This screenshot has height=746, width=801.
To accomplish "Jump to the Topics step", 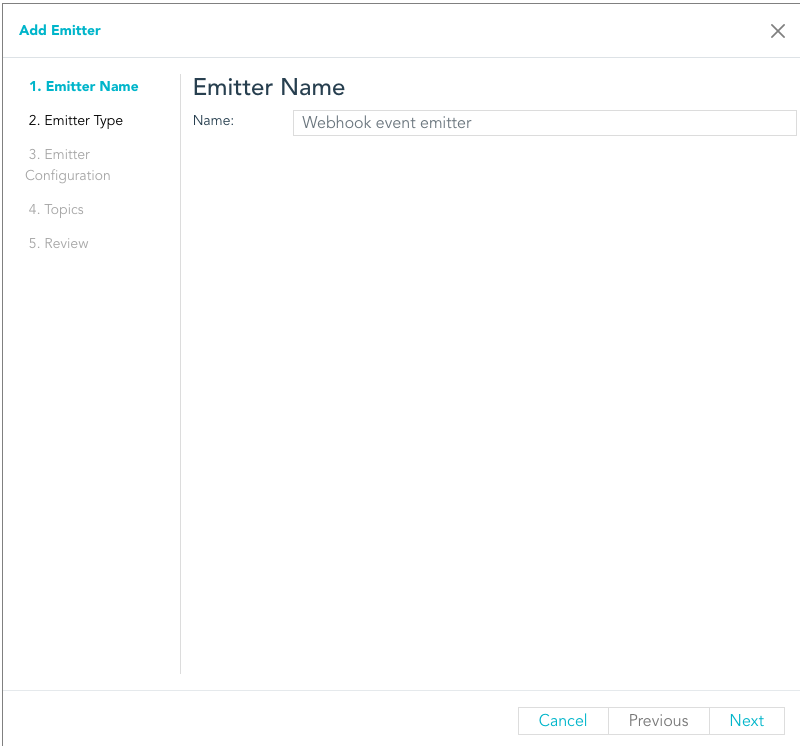I will point(56,209).
